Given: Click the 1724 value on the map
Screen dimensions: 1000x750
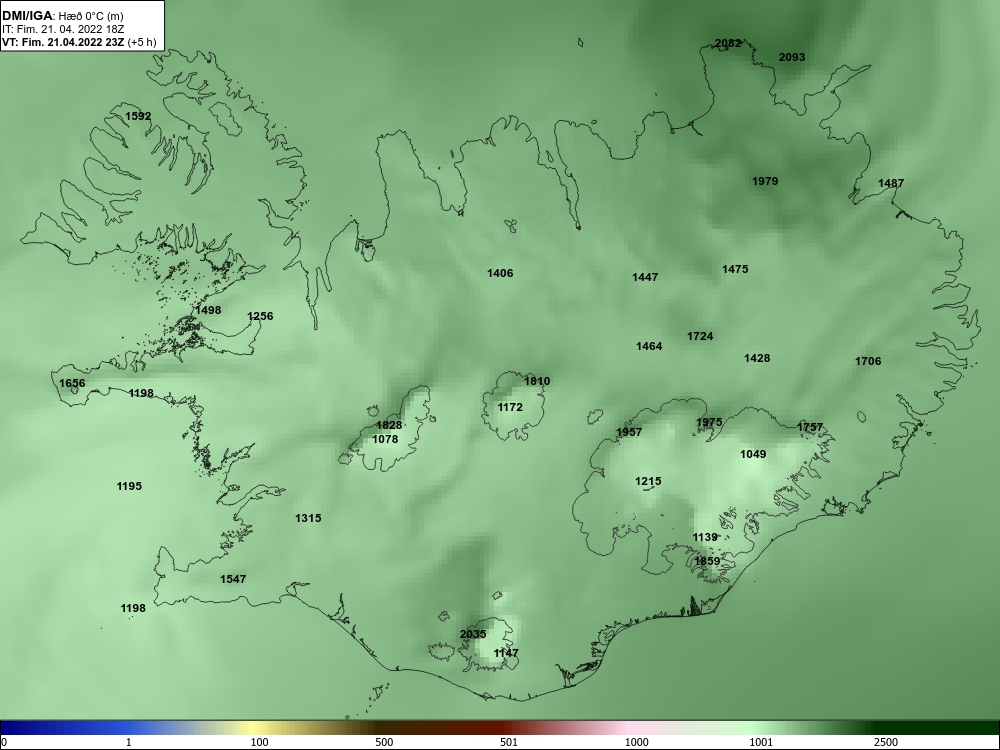Looking at the screenshot, I should coord(700,336).
